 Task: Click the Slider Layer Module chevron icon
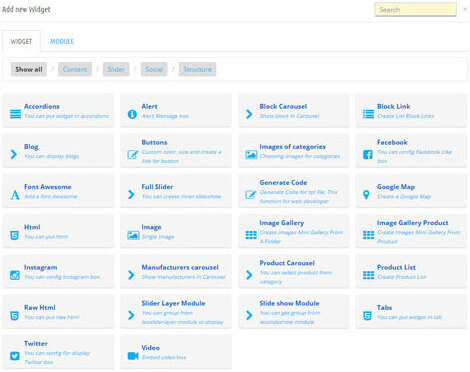coord(131,315)
